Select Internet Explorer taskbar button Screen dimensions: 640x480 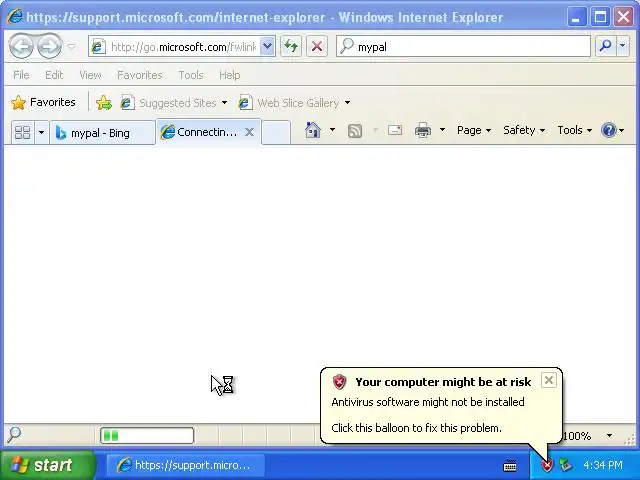tap(186, 465)
